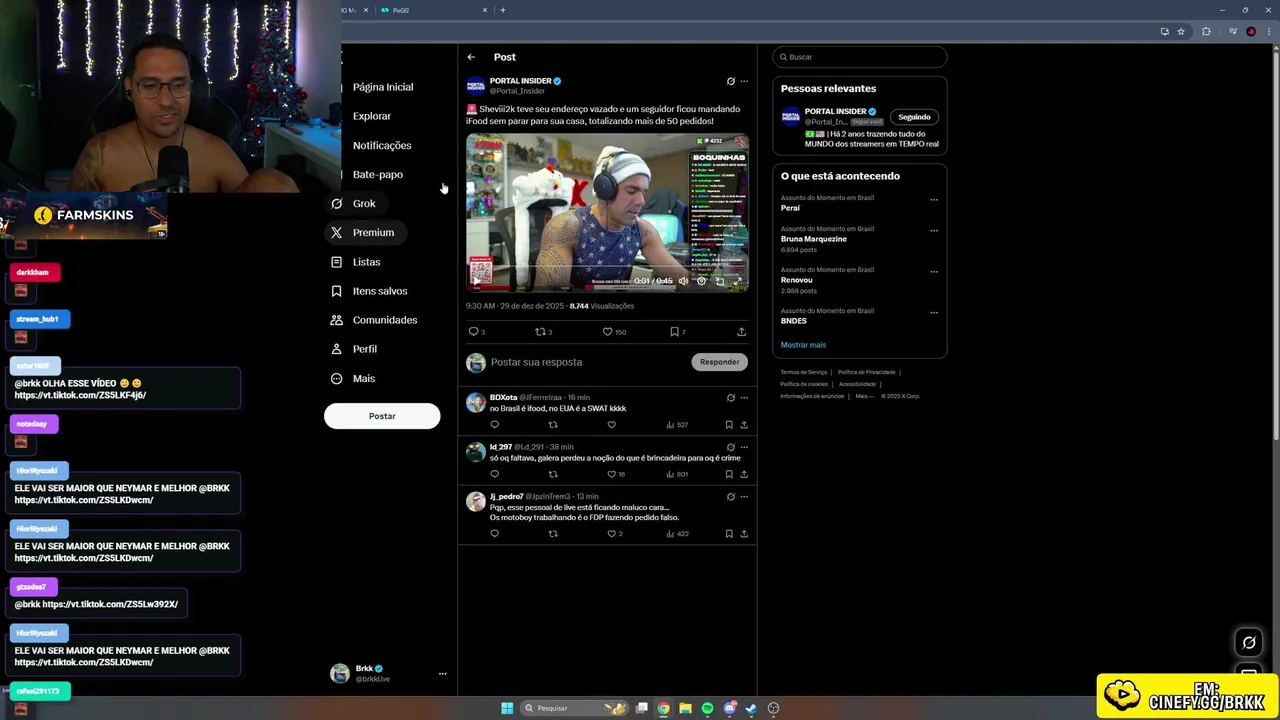Viewport: 1280px width, 720px height.
Task: Like BDXota's reply
Action: [x=612, y=425]
